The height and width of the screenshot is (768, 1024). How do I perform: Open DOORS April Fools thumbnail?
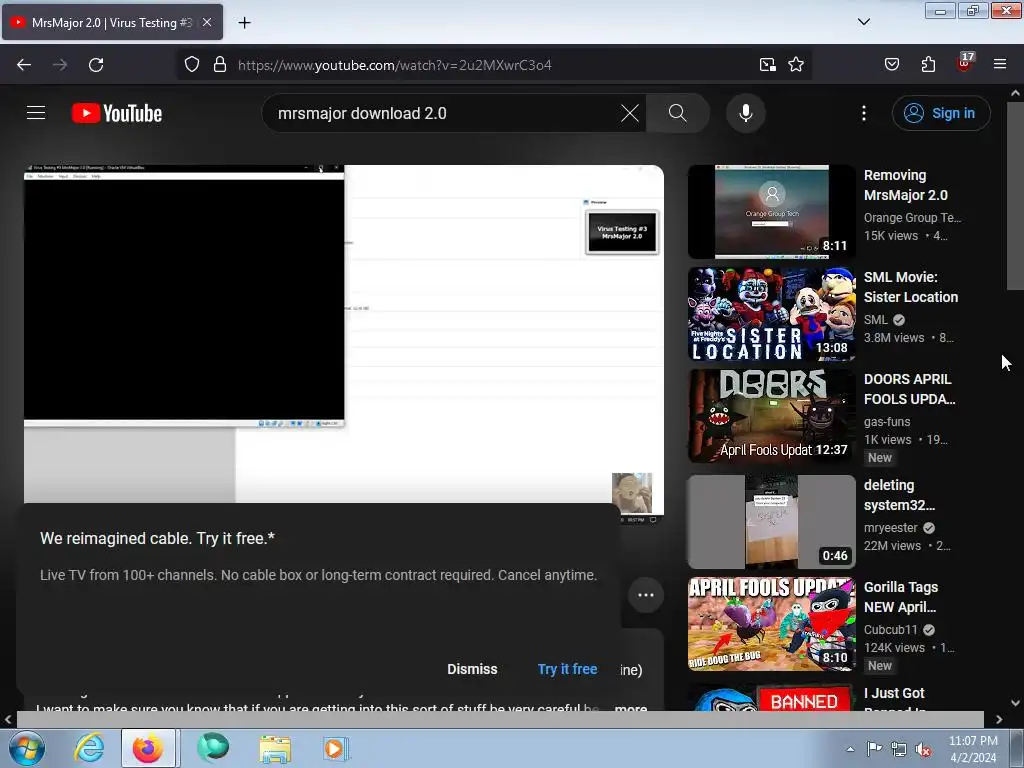pos(771,415)
